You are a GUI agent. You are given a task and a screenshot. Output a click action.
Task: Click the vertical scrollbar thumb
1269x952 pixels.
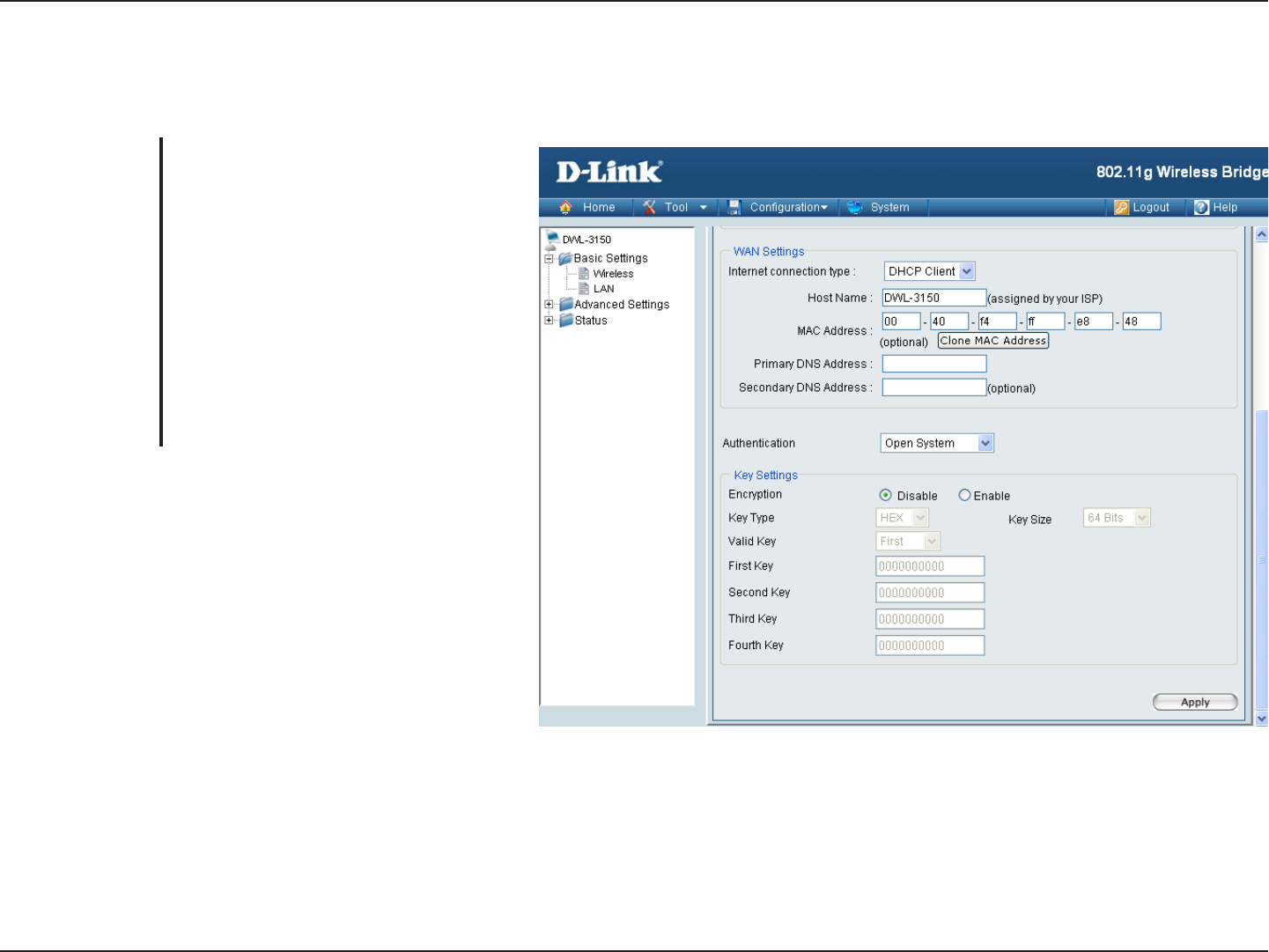tap(1262, 559)
